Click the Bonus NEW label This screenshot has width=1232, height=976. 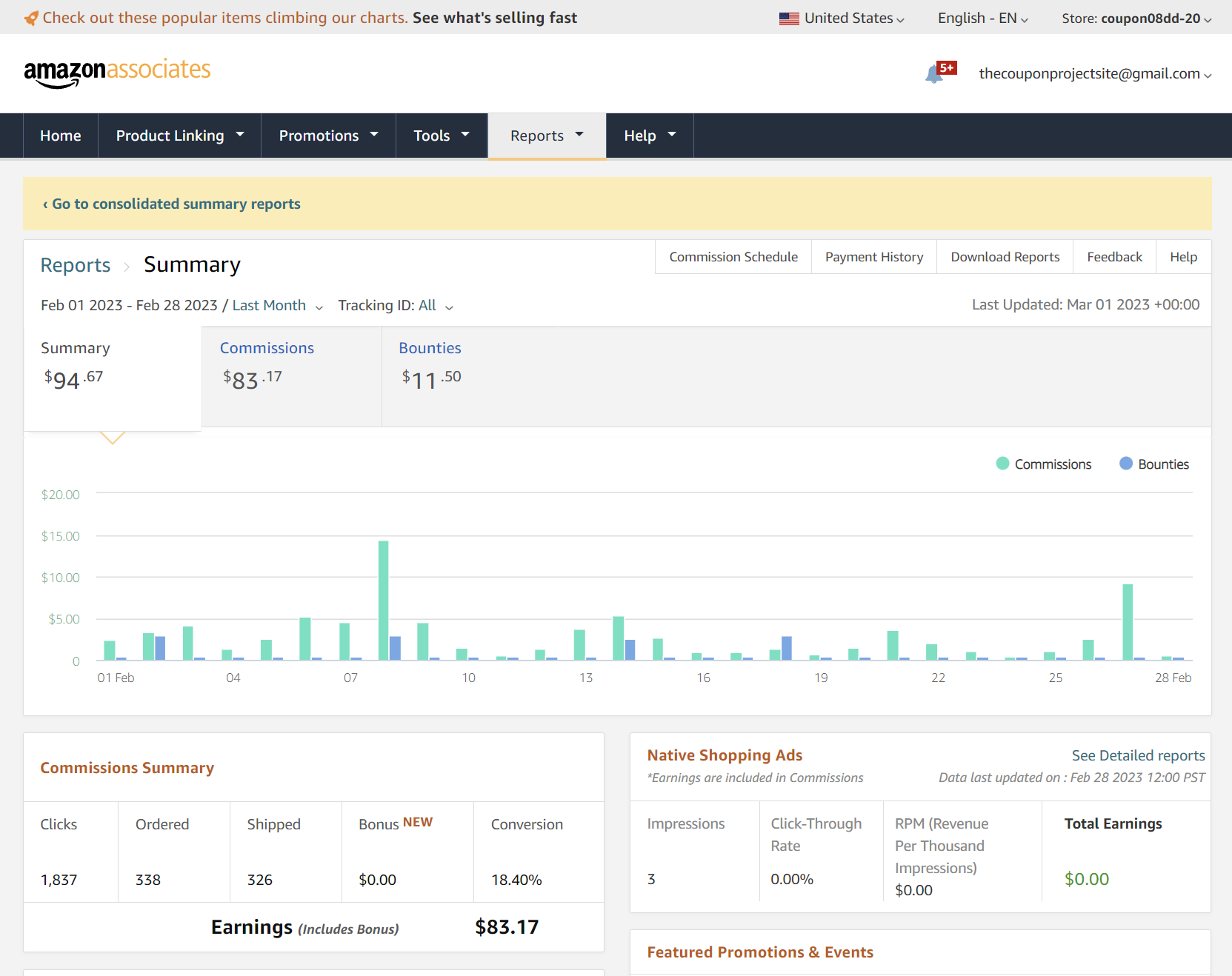point(396,823)
